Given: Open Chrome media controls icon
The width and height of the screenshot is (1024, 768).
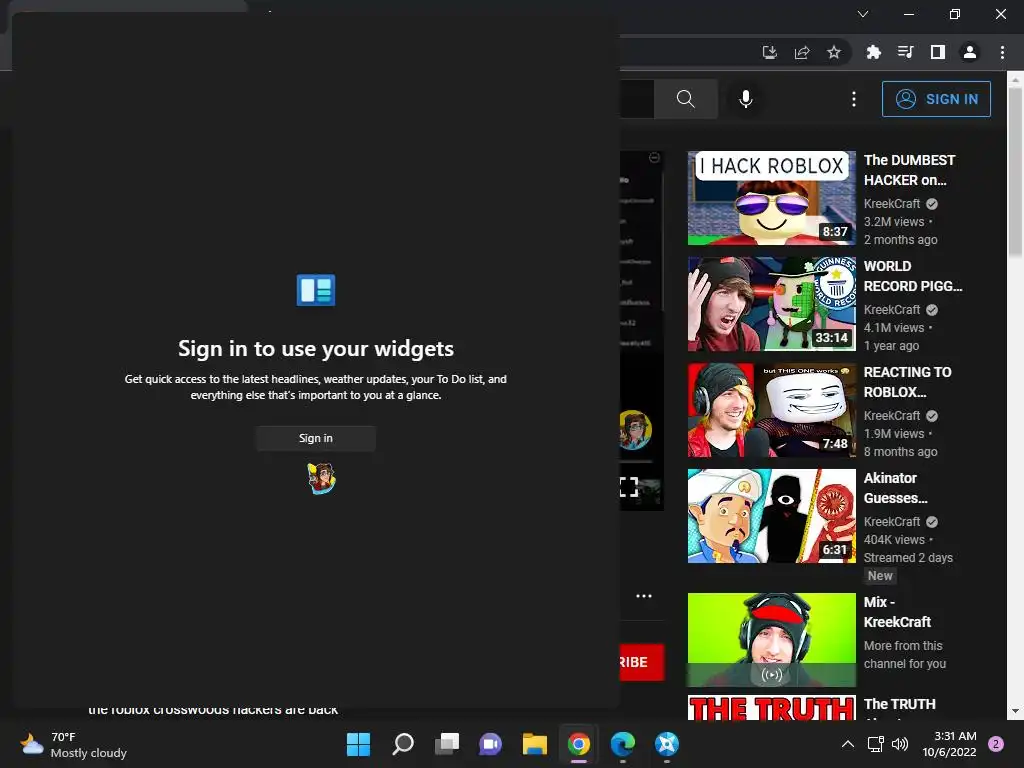Looking at the screenshot, I should point(905,52).
